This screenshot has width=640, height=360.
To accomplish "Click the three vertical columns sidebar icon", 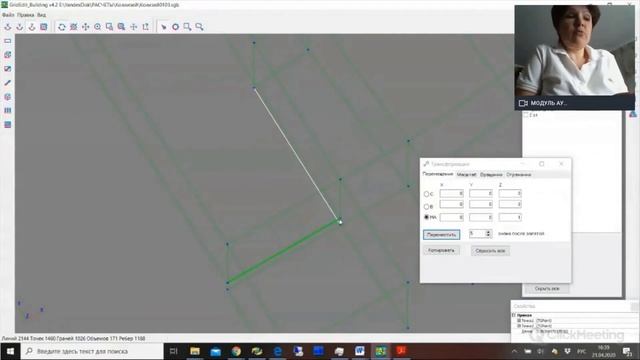I will [7, 111].
